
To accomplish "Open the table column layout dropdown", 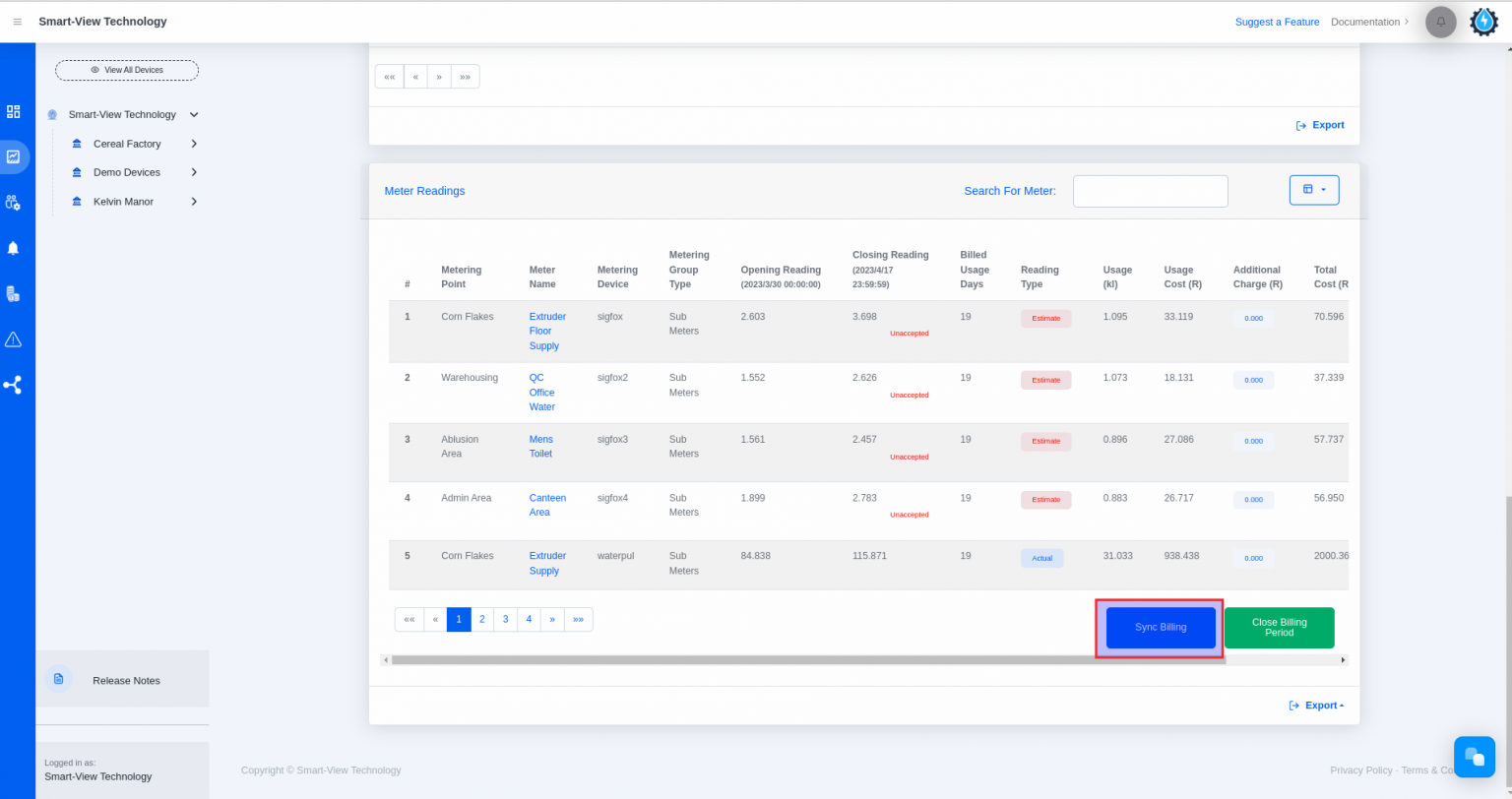I will (x=1314, y=190).
